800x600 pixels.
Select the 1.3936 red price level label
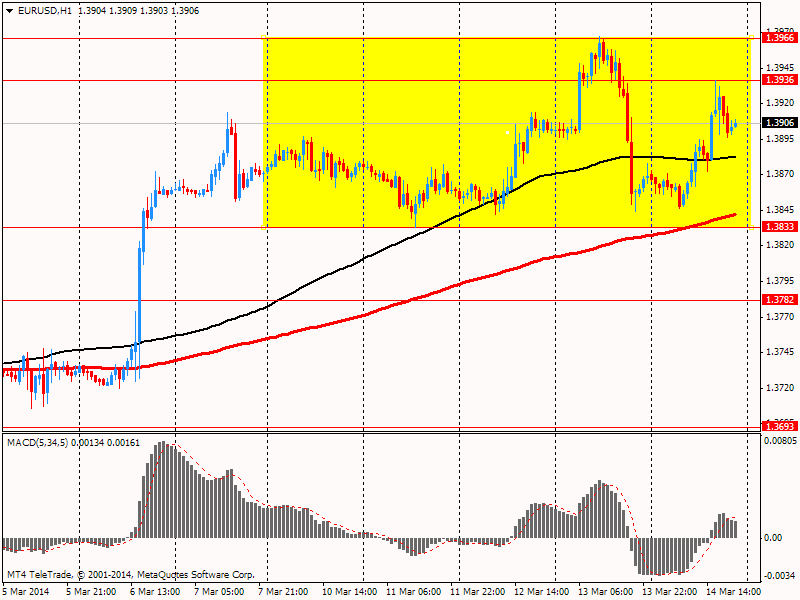[x=779, y=80]
